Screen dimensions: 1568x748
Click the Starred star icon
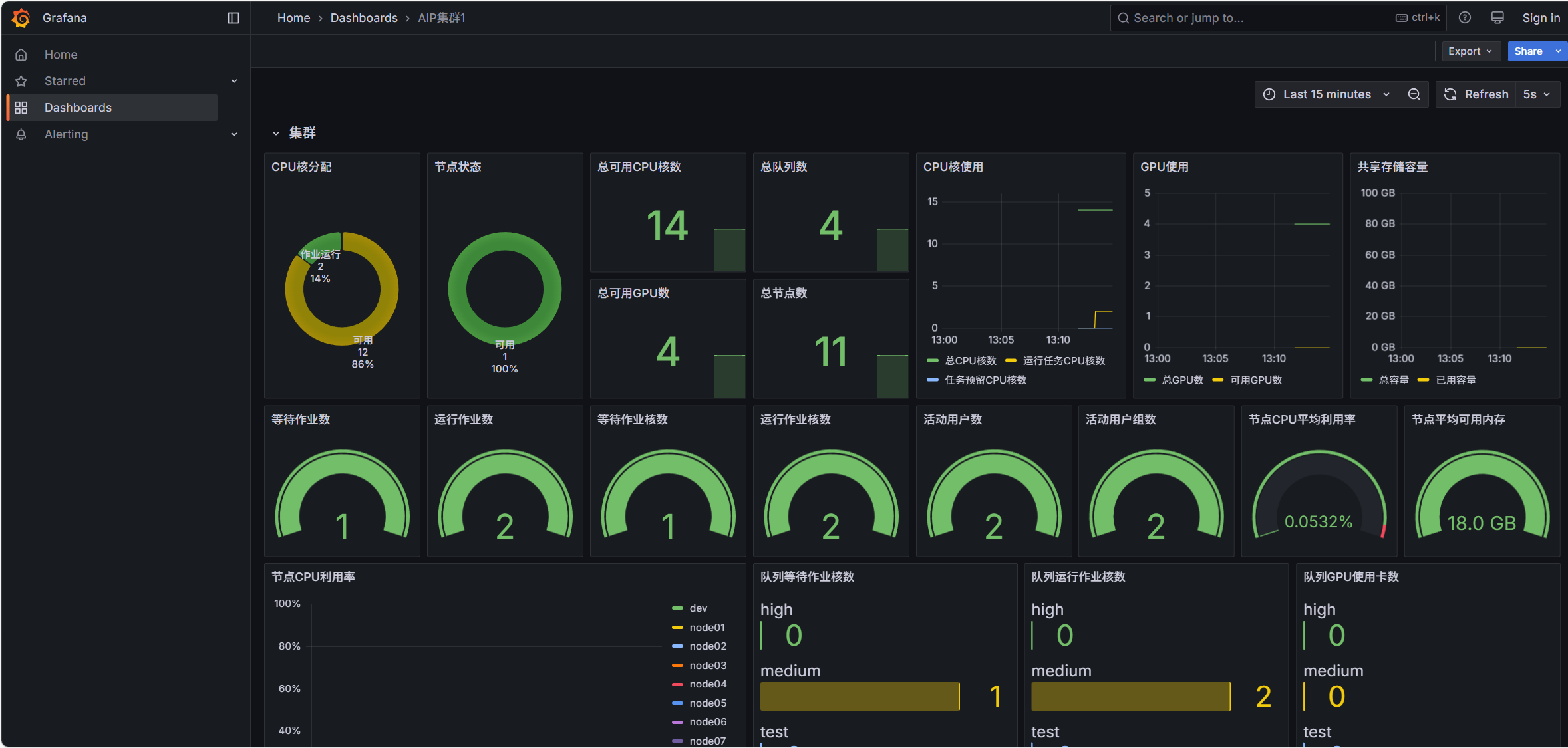point(21,81)
